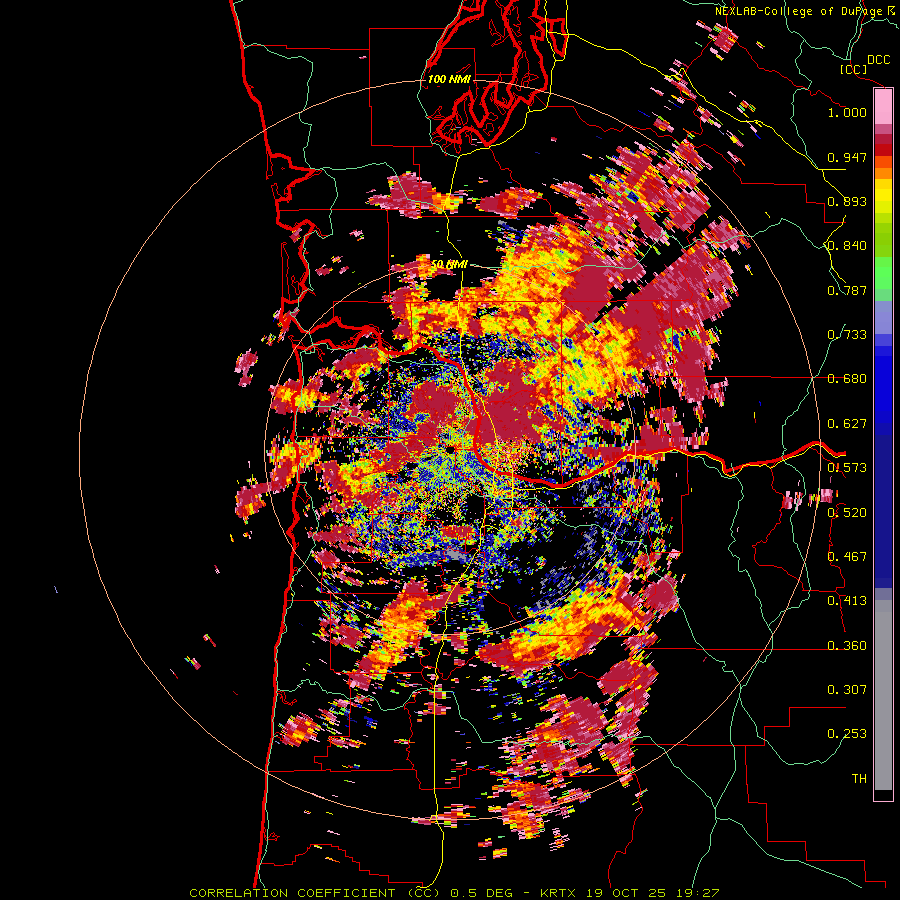Image resolution: width=900 pixels, height=900 pixels.
Task: Pick the yellow swatch on the color bar
Action: [x=883, y=197]
